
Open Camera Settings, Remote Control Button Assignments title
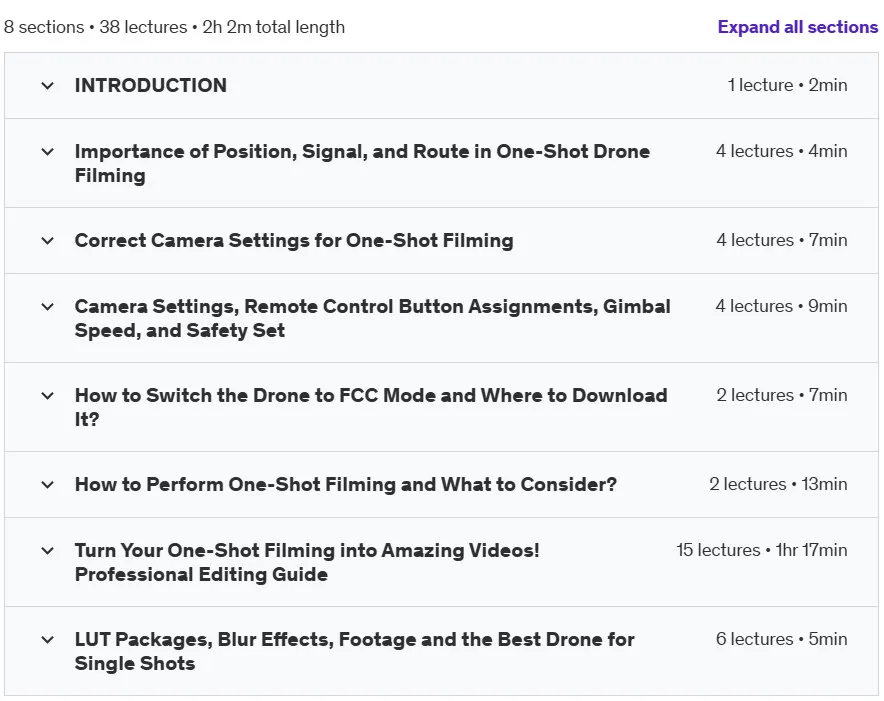coord(372,318)
